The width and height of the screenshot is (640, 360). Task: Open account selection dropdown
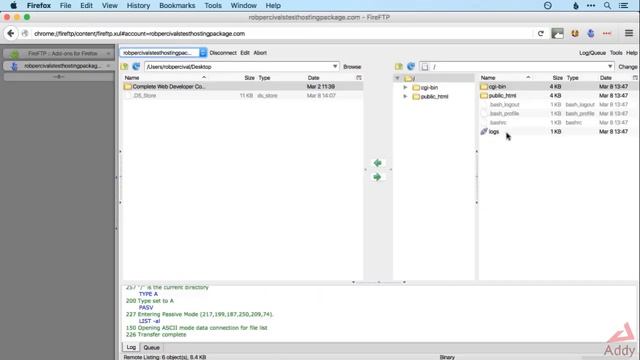pos(203,53)
